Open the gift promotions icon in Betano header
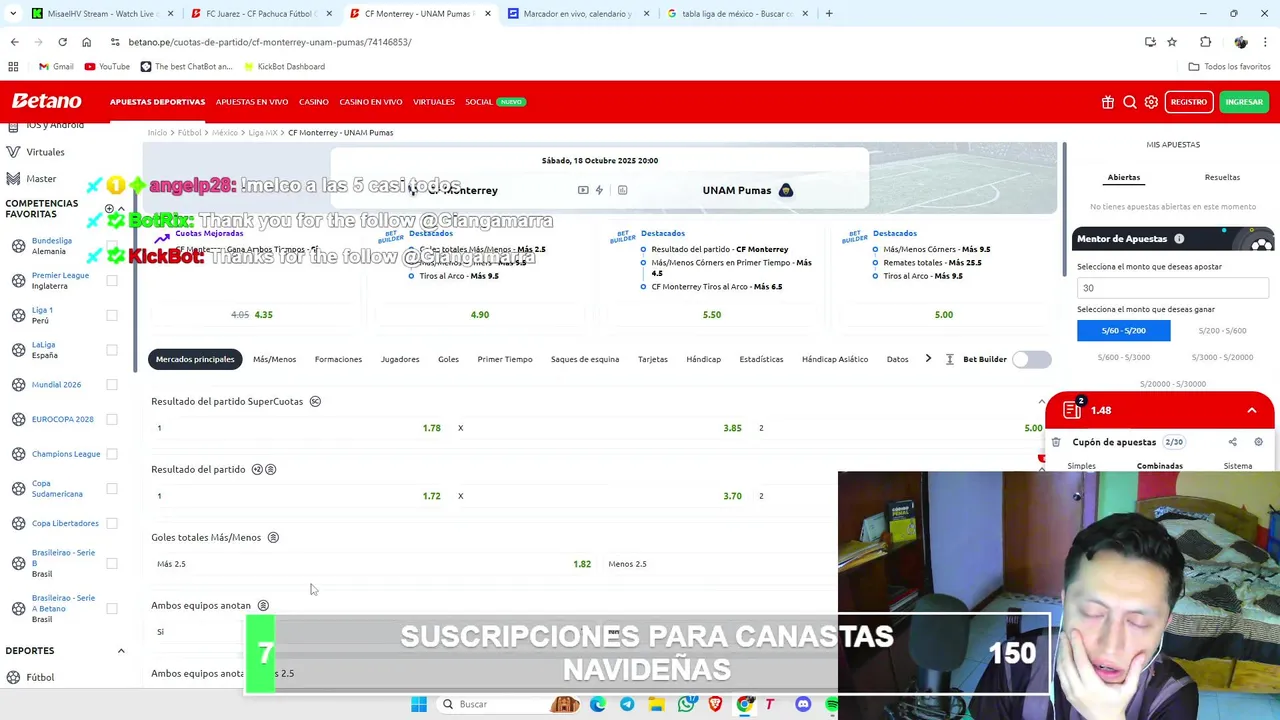 [x=1108, y=102]
